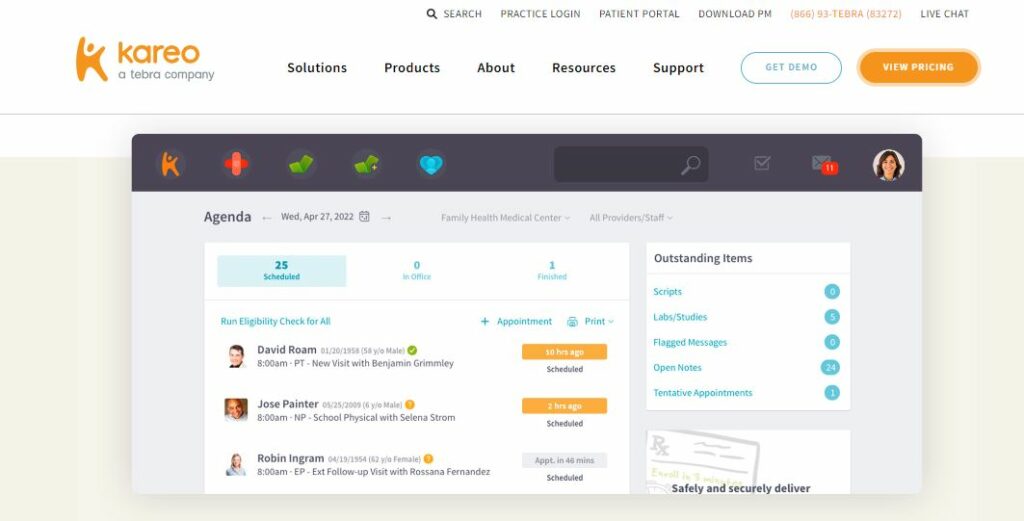
Task: Click the 5 badge next to Labs/Studies
Action: click(831, 317)
